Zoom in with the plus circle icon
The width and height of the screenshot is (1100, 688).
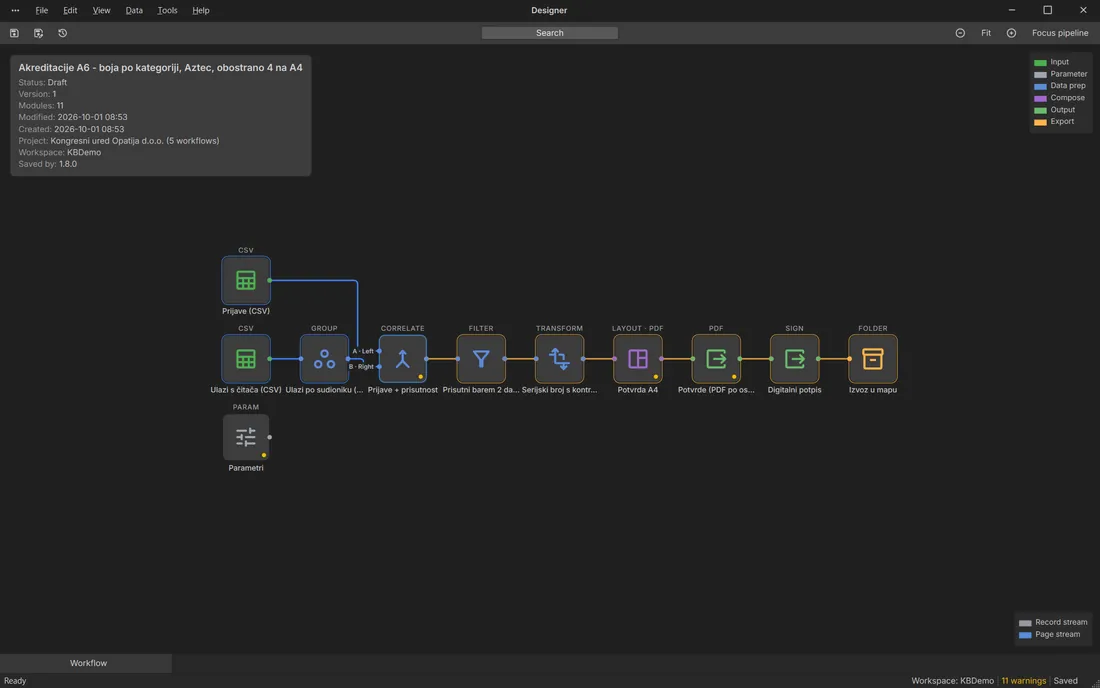click(1011, 33)
